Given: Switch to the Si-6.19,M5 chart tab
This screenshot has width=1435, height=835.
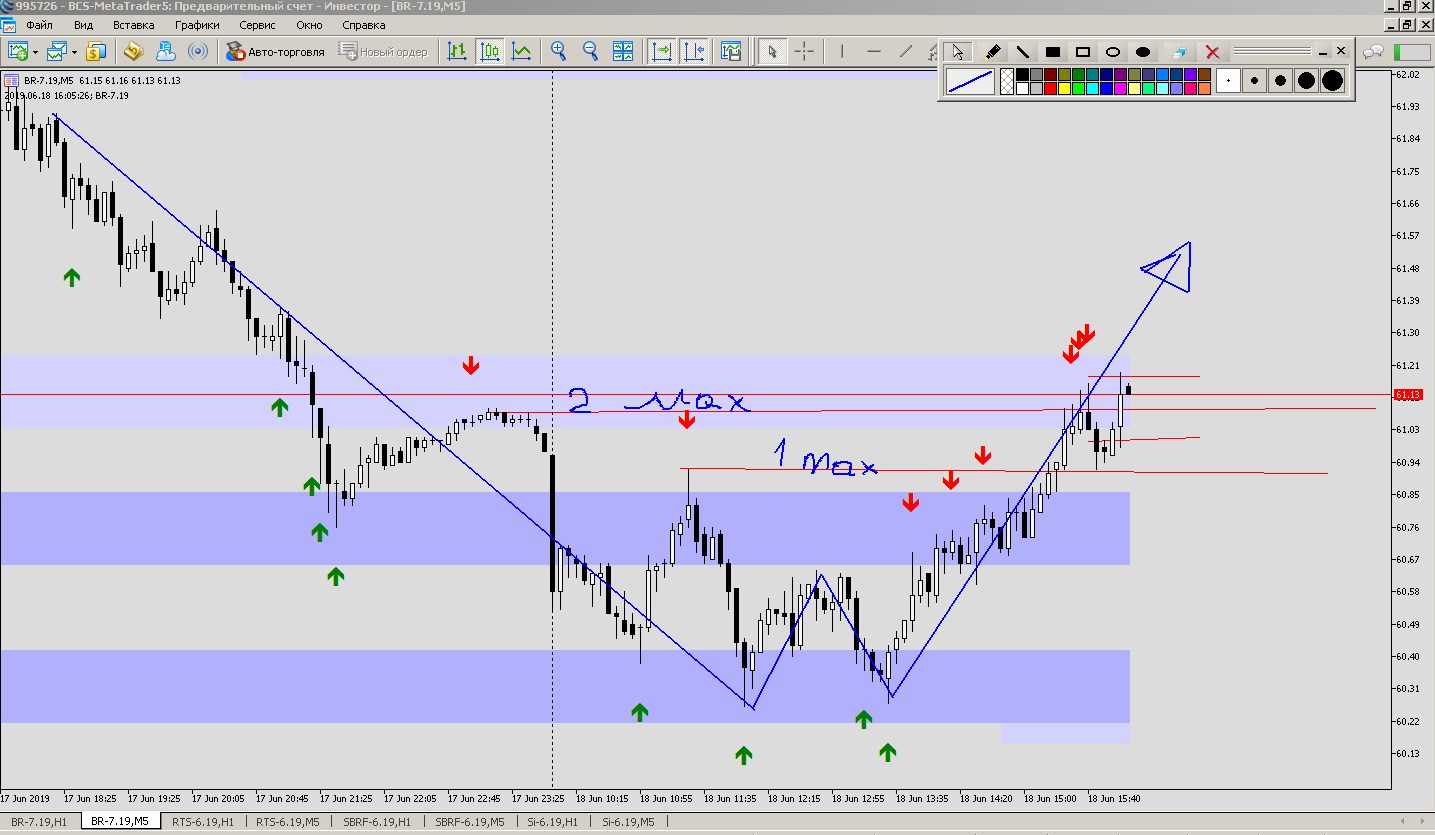Looking at the screenshot, I should pyautogui.click(x=629, y=822).
